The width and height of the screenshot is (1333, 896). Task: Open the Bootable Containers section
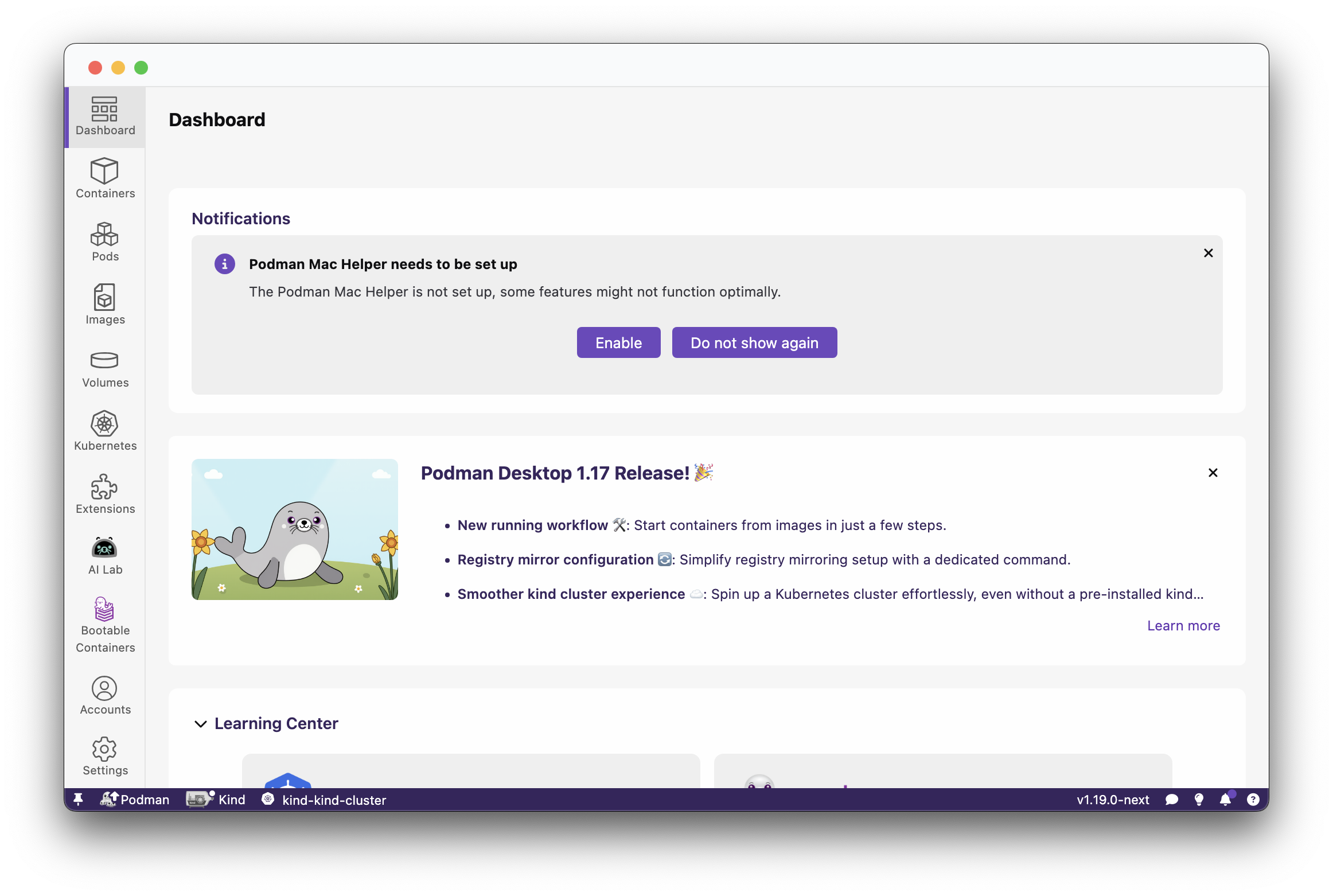[104, 625]
